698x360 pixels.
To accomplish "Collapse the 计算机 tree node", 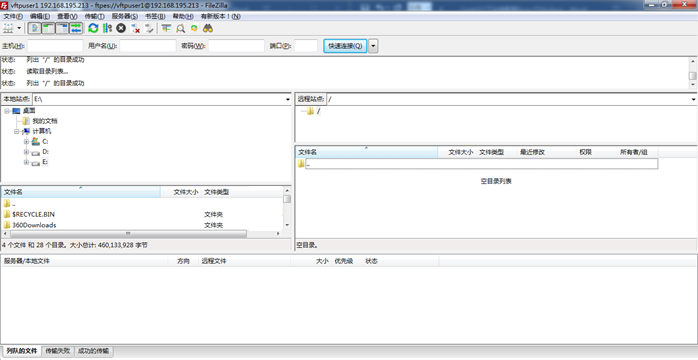I will click(x=16, y=131).
